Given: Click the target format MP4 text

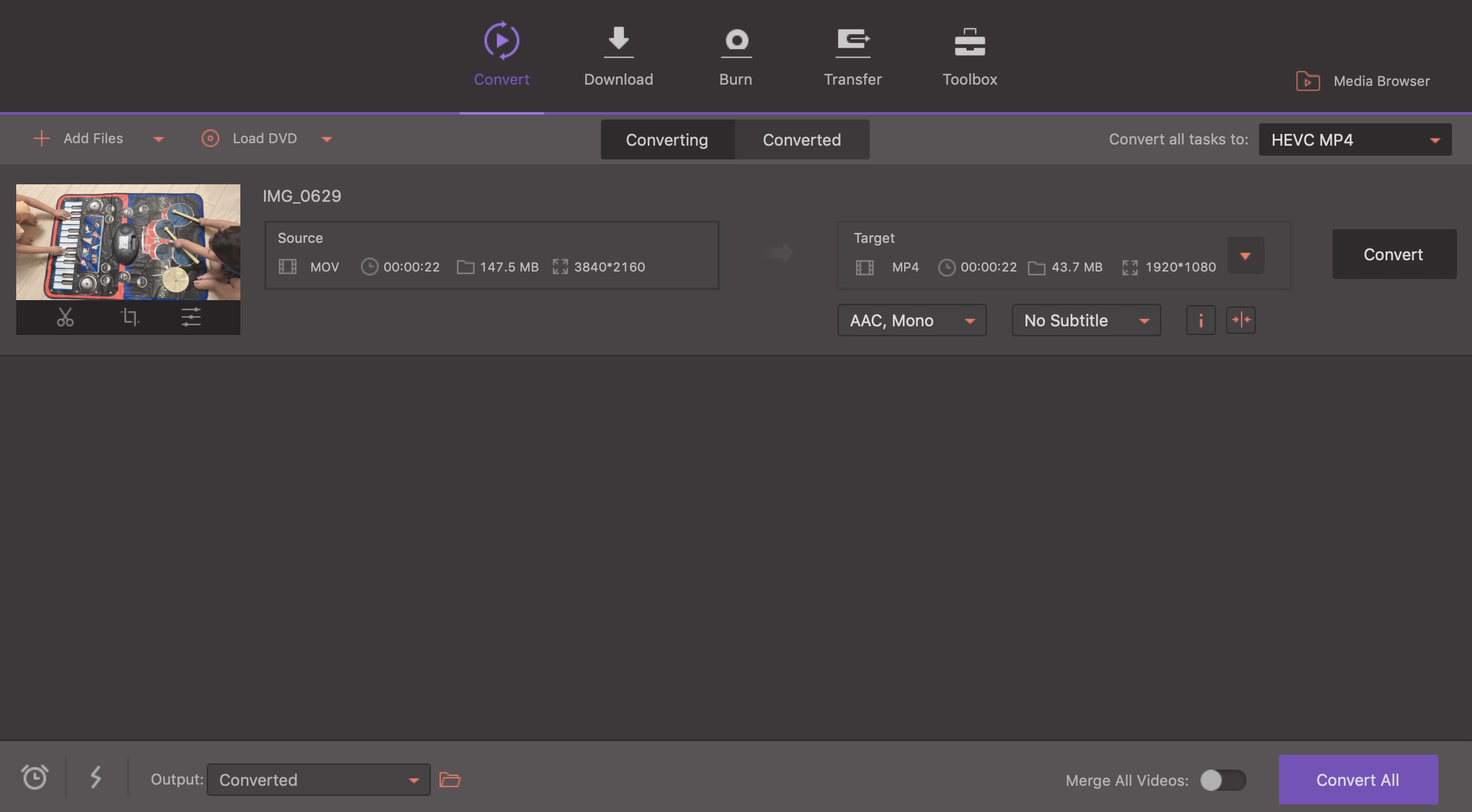Looking at the screenshot, I should [905, 267].
